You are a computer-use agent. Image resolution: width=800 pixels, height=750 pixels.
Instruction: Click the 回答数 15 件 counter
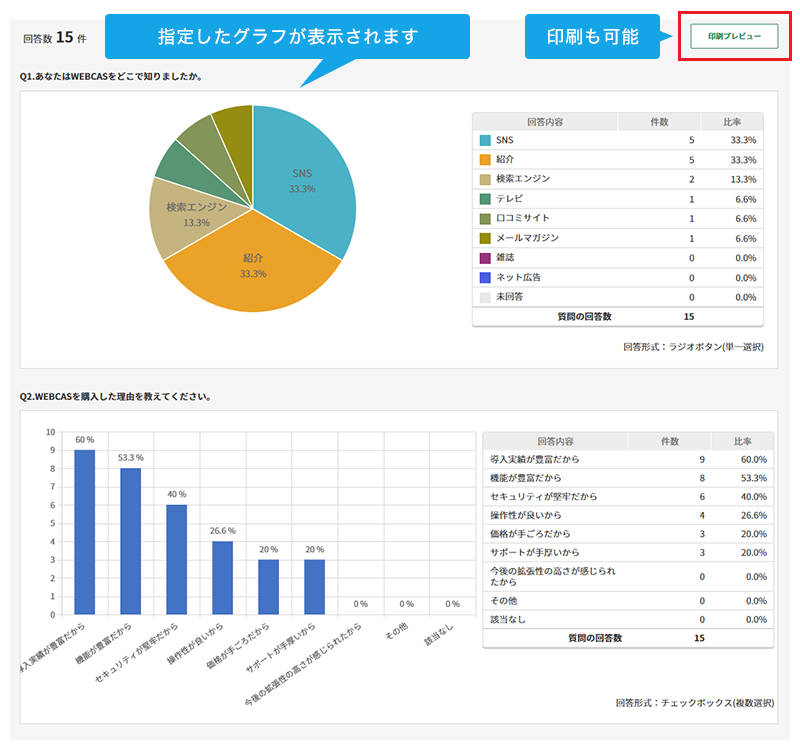55,37
